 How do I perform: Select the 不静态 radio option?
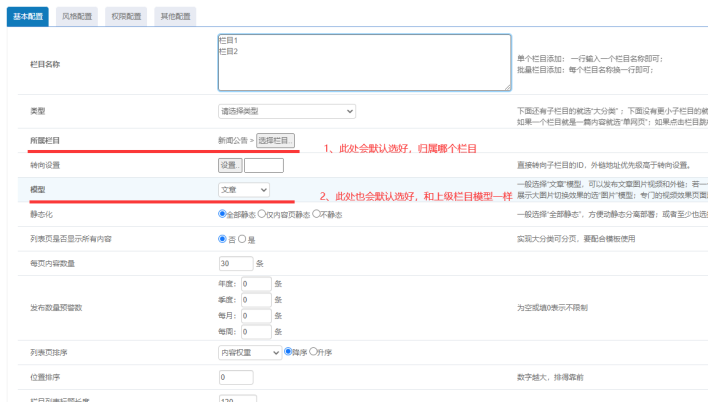pyautogui.click(x=318, y=214)
